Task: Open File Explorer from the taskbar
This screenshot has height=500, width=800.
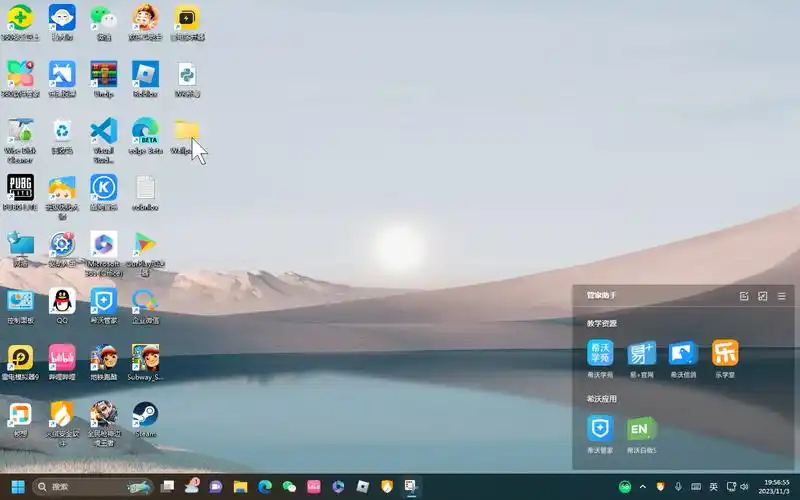Action: (240, 487)
